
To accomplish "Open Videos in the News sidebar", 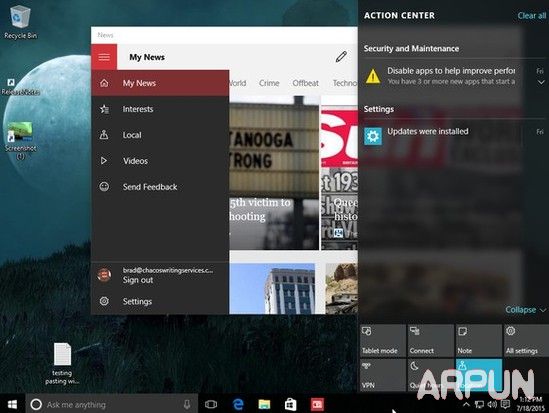I will point(160,161).
